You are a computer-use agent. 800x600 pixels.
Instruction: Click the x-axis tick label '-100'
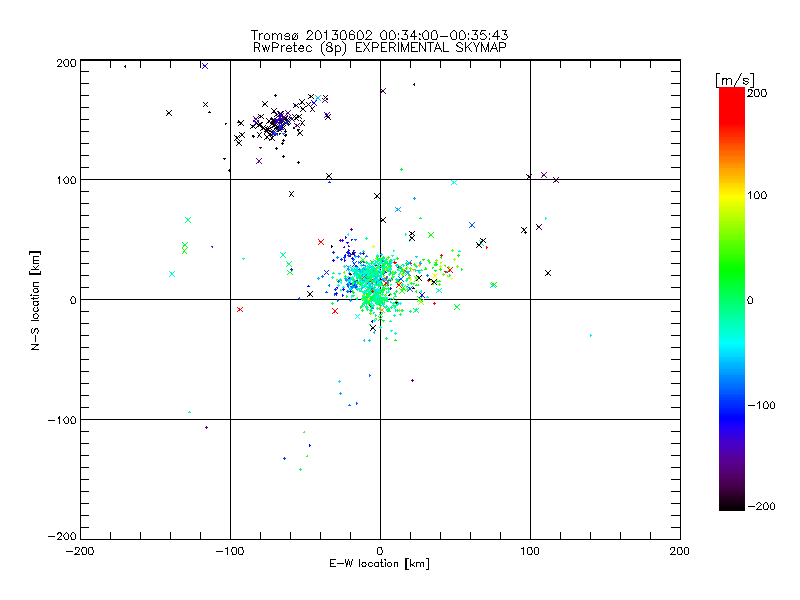click(230, 551)
